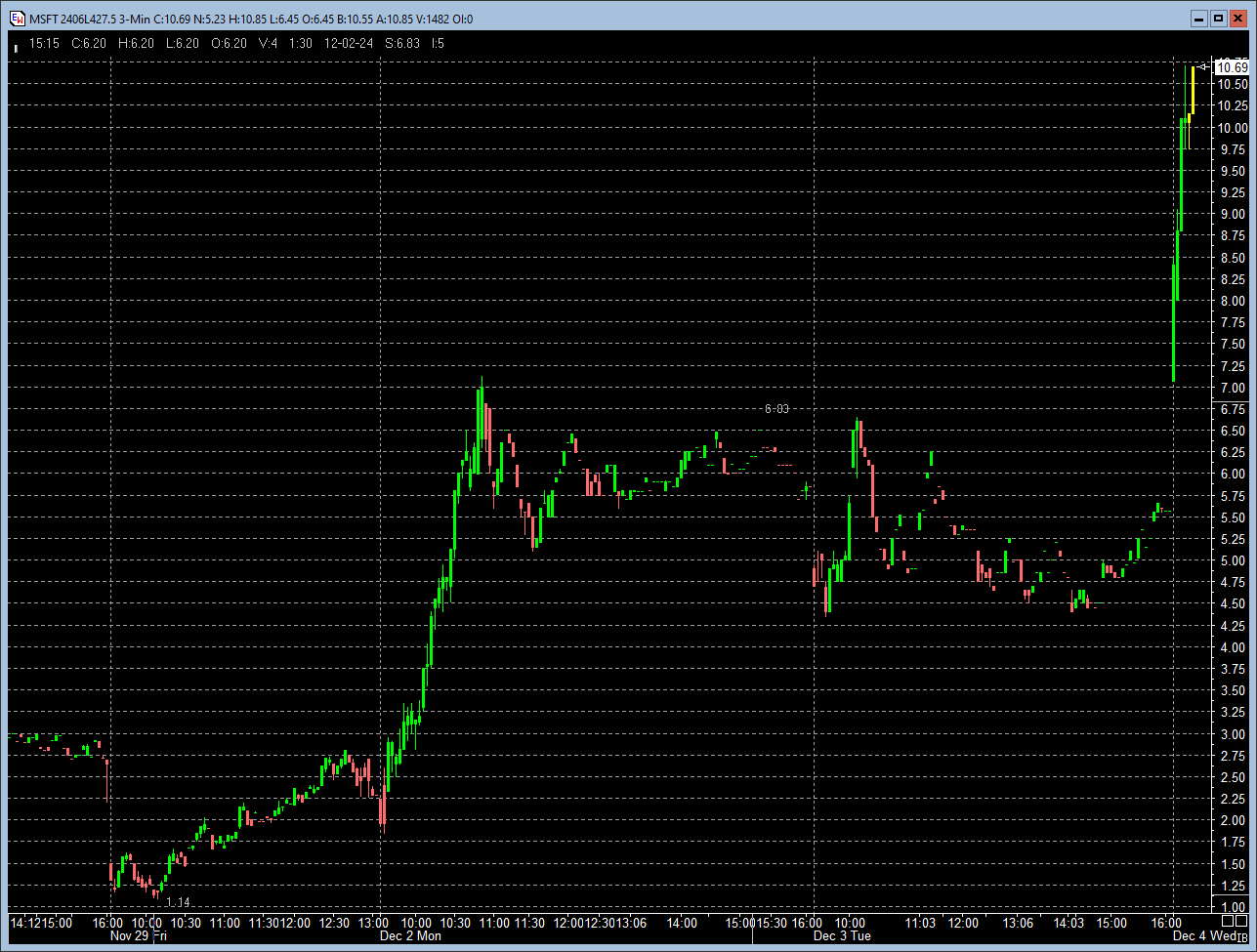The height and width of the screenshot is (952, 1257).
Task: Click the 3.00 label on the price axis
Action: (1233, 734)
